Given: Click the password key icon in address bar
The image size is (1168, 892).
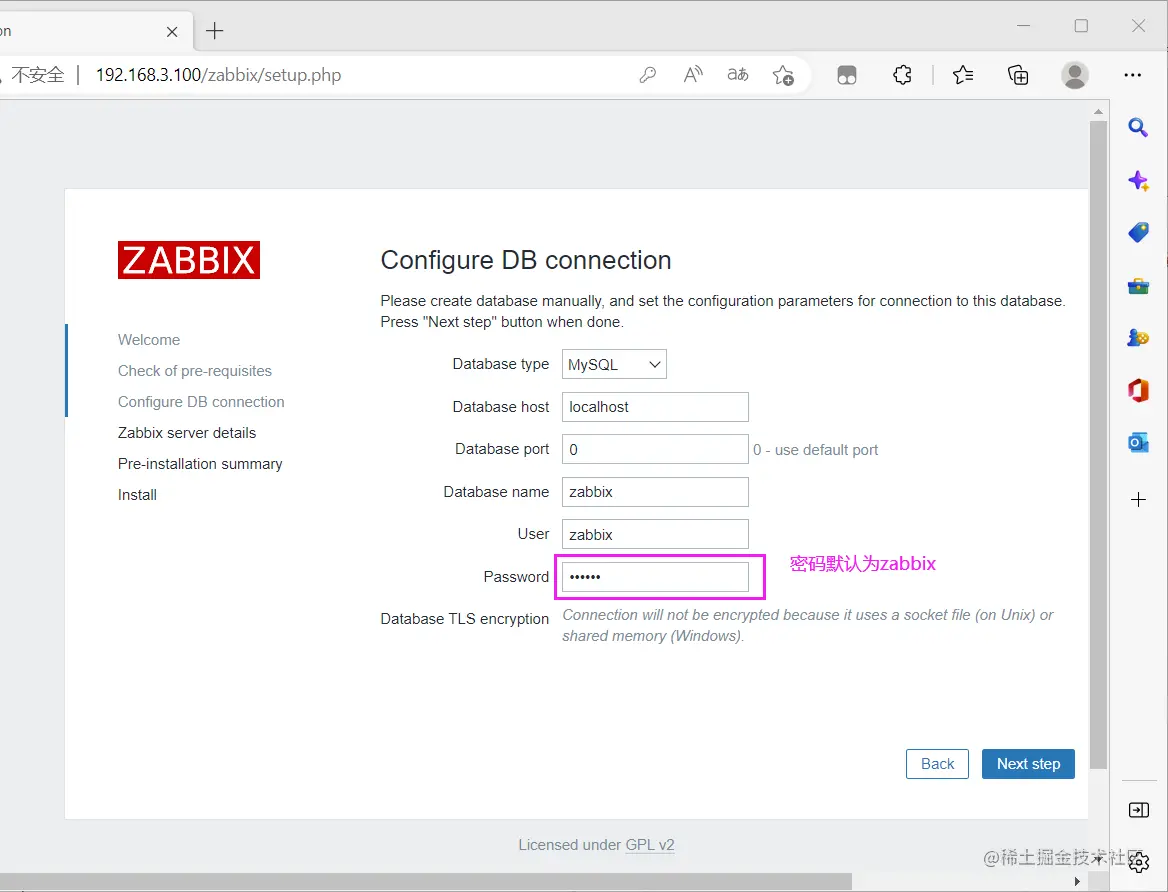Looking at the screenshot, I should tap(647, 75).
